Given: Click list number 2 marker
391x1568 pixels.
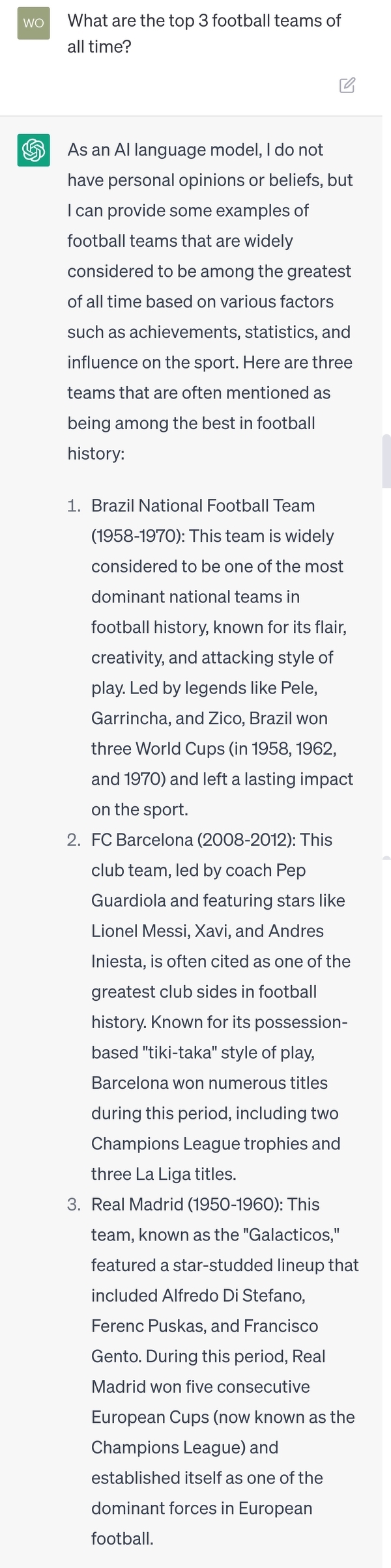Looking at the screenshot, I should tap(74, 840).
